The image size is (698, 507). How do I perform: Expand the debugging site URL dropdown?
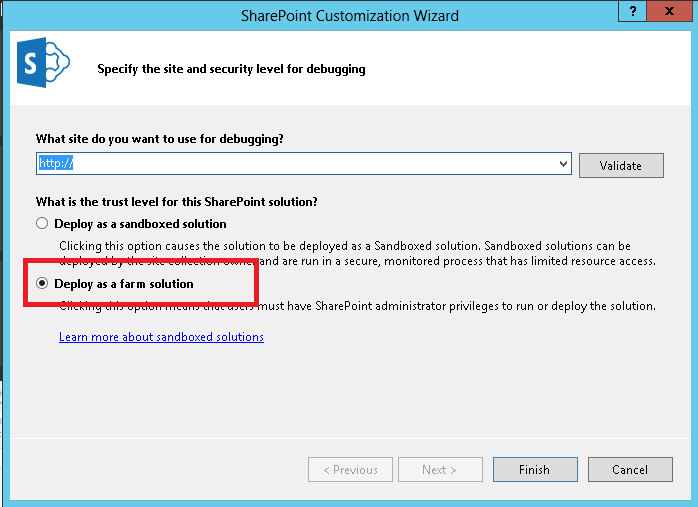pos(564,163)
